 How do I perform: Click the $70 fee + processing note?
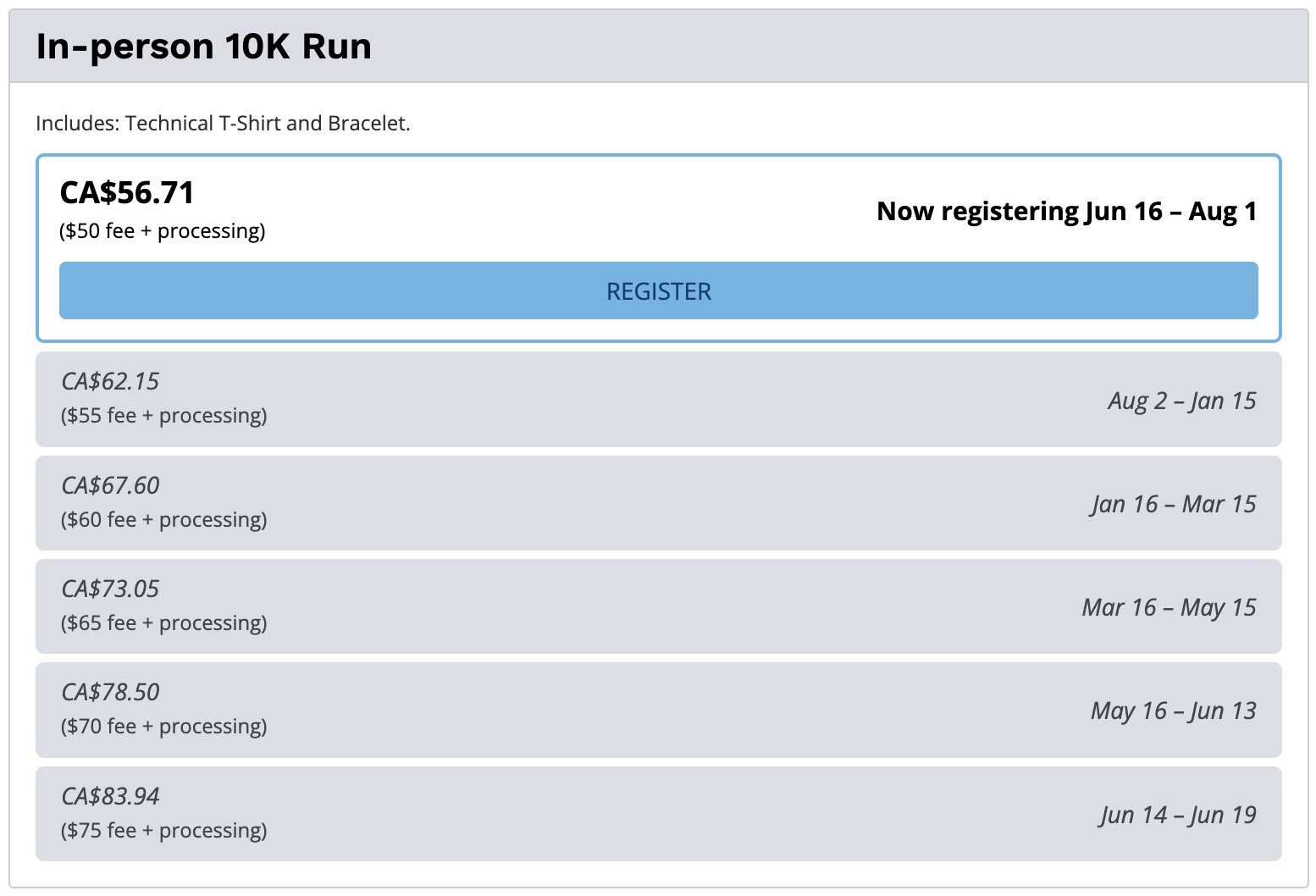[164, 727]
